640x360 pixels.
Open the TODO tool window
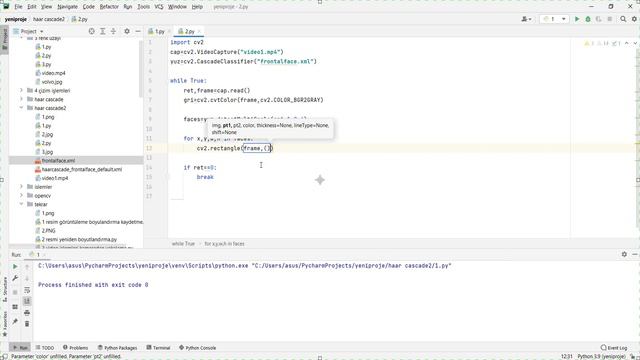pos(44,348)
